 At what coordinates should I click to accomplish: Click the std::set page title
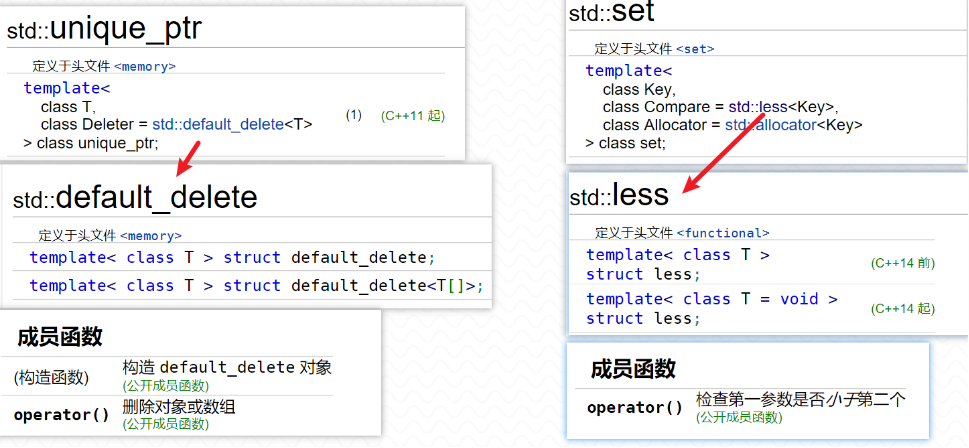(x=611, y=12)
